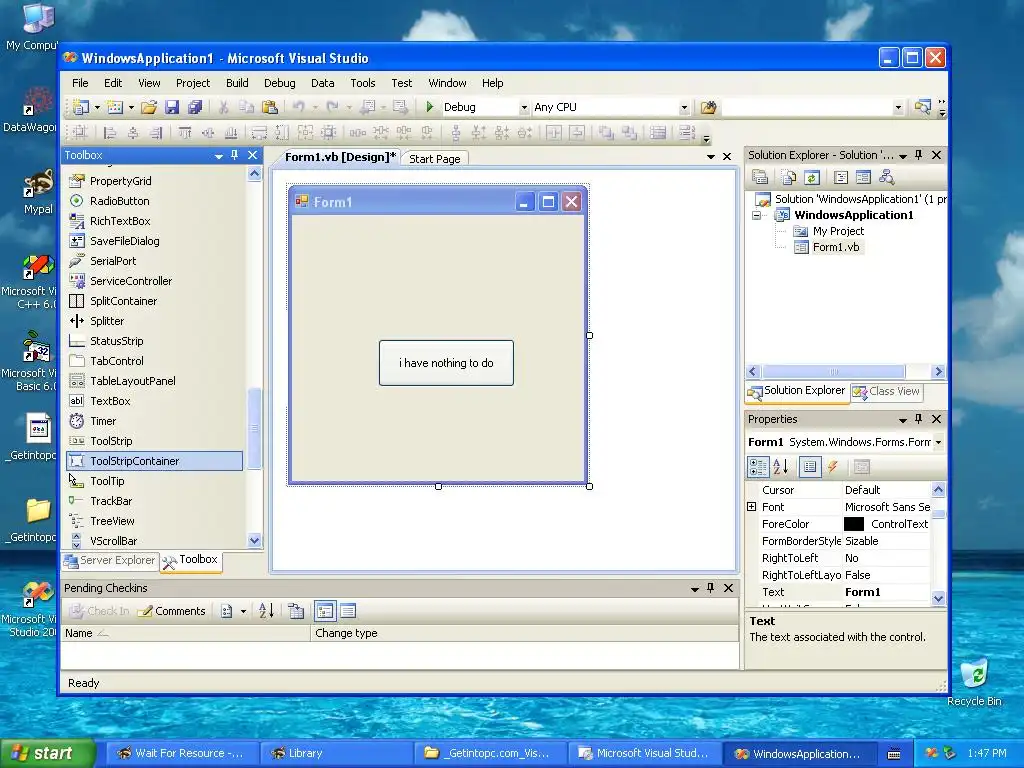Image resolution: width=1024 pixels, height=768 pixels.
Task: Click the Windows start button
Action: point(46,753)
